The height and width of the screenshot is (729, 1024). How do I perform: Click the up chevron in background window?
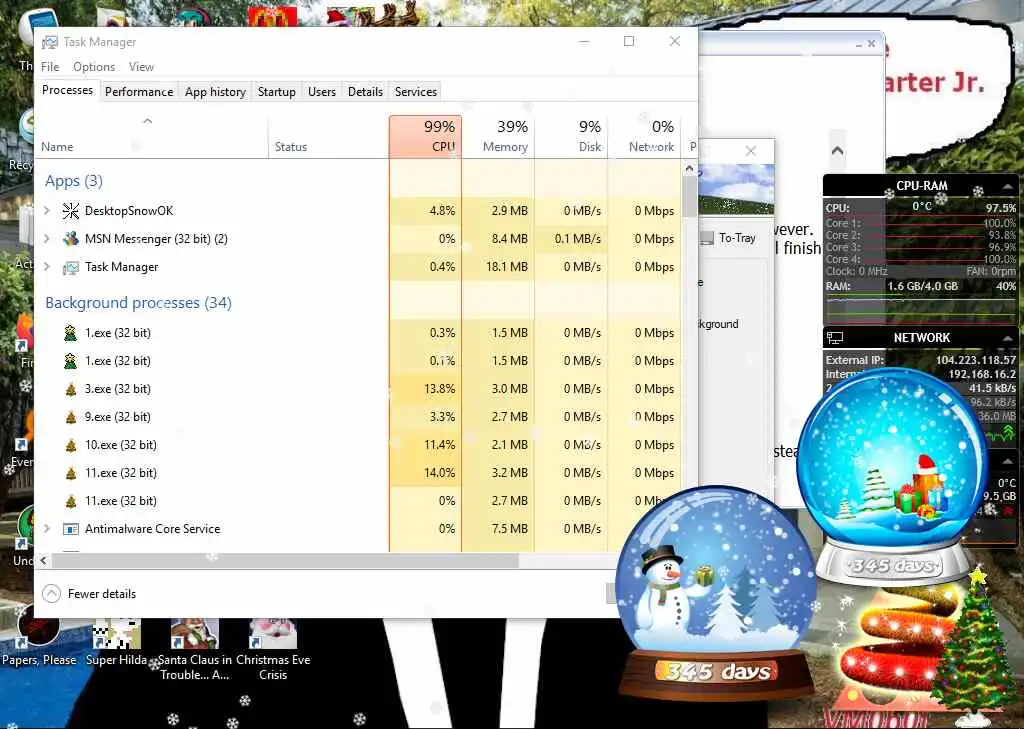[x=837, y=150]
